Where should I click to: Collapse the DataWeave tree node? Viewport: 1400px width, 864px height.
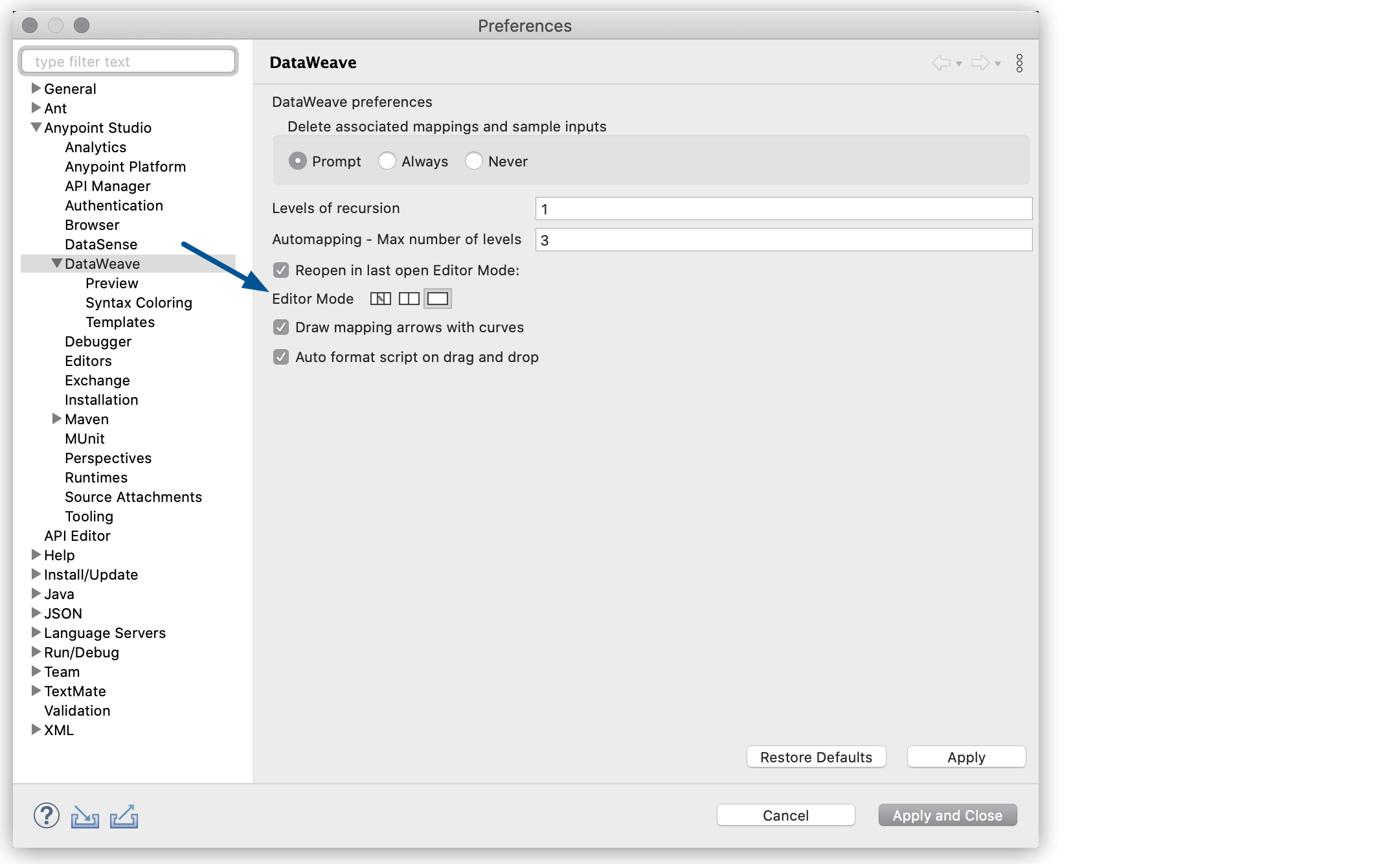click(57, 263)
